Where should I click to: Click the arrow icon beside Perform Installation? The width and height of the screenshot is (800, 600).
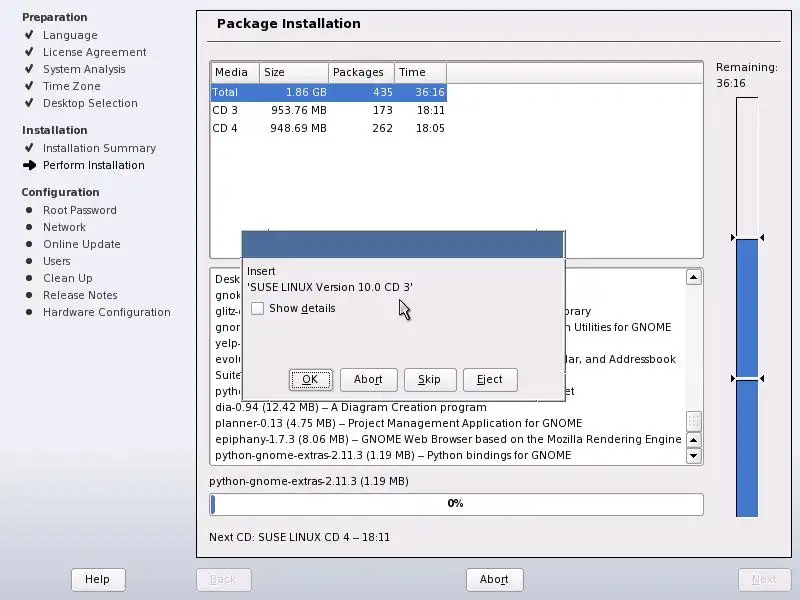tap(30, 165)
